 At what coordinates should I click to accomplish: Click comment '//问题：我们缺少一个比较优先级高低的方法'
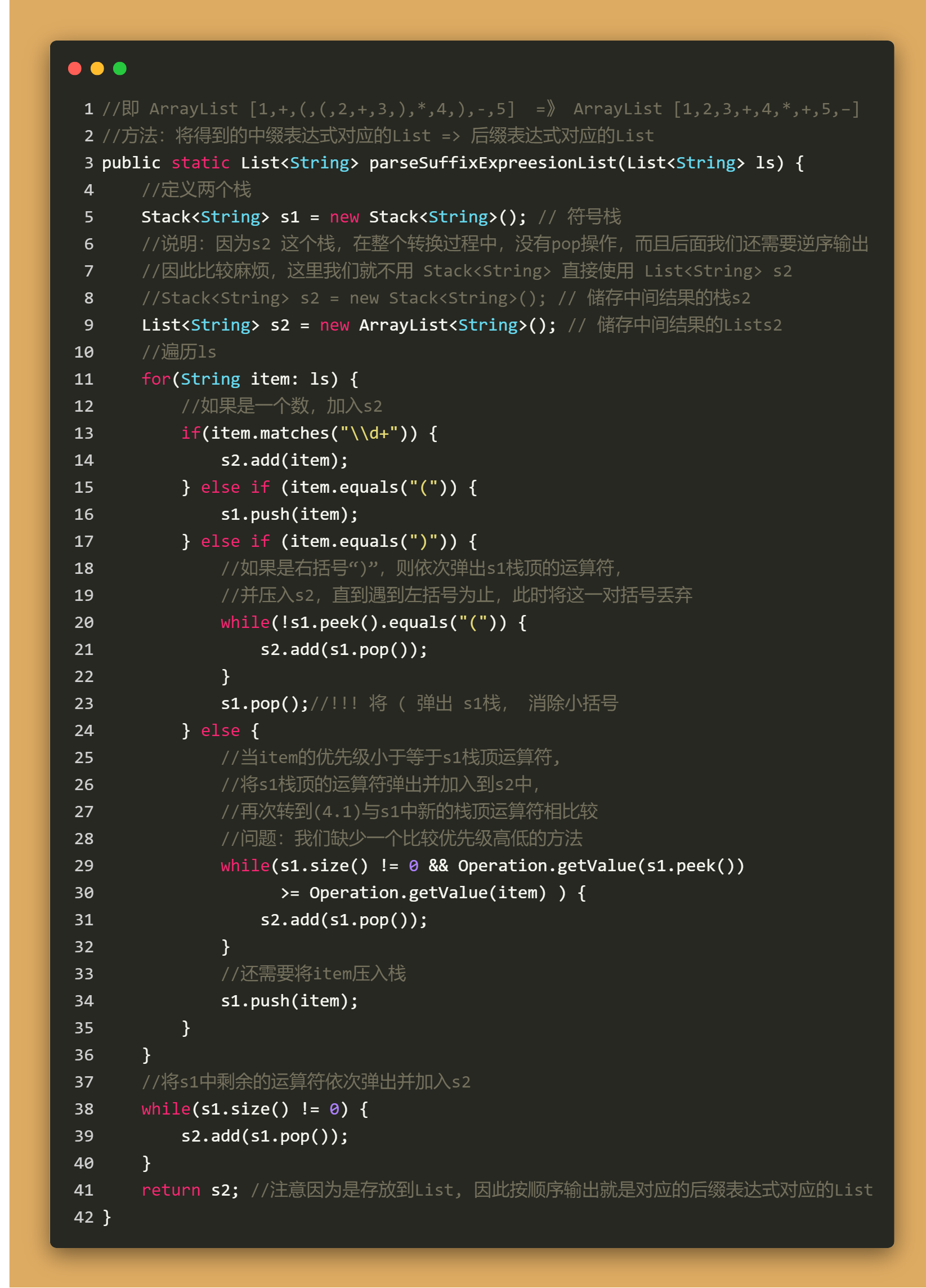pos(402,839)
